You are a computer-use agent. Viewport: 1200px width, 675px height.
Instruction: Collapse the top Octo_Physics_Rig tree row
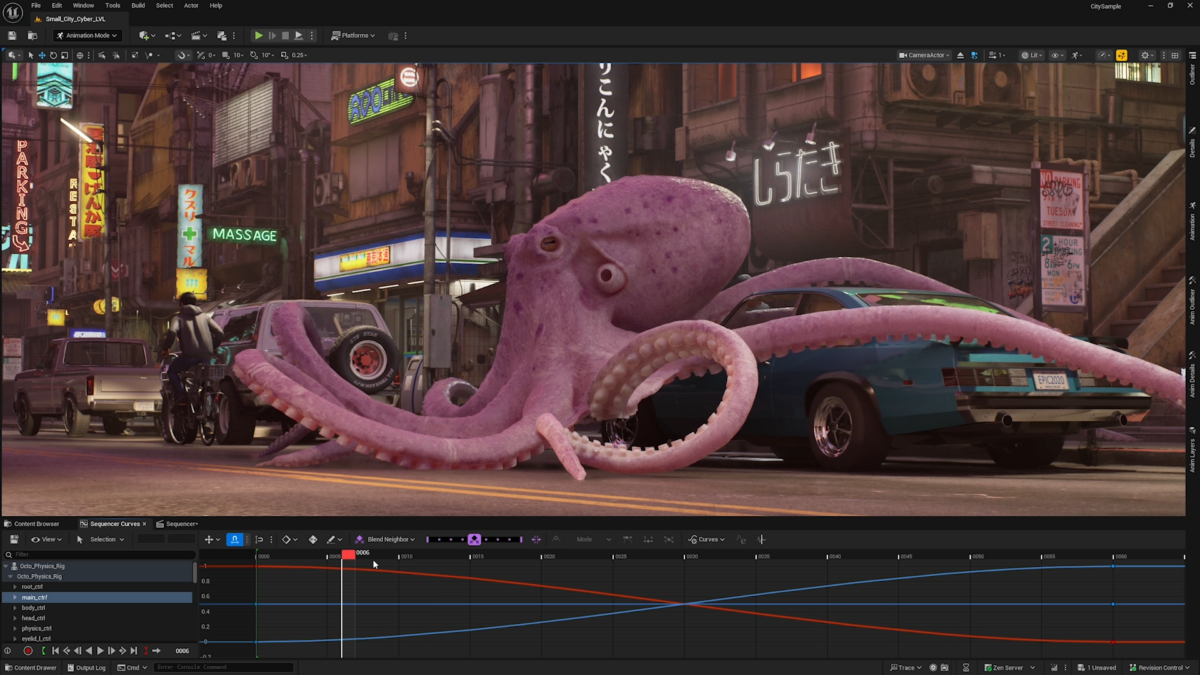(7, 566)
